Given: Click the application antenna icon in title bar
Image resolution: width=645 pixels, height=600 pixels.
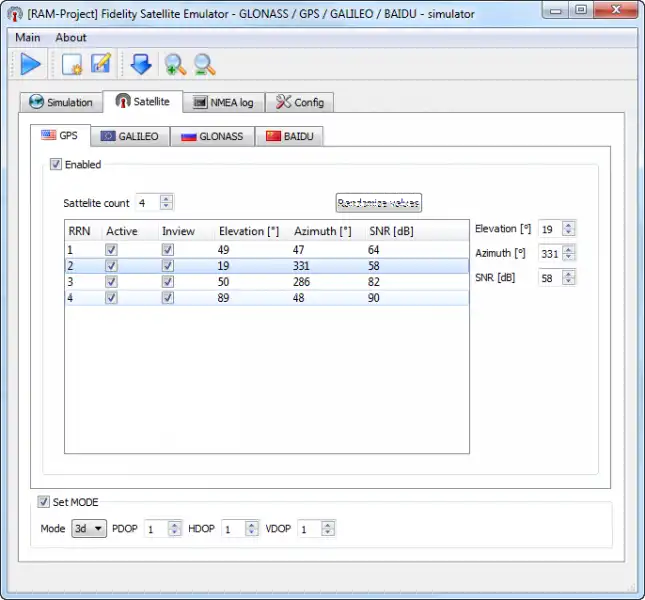Looking at the screenshot, I should pyautogui.click(x=15, y=14).
